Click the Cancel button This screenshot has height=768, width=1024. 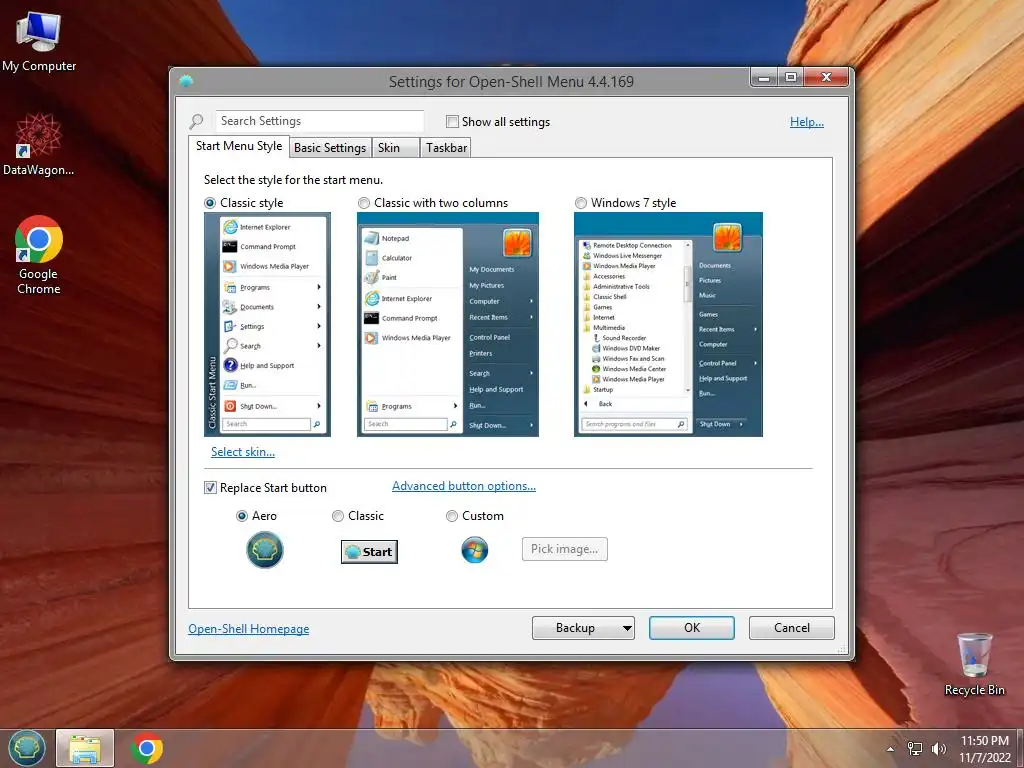[x=792, y=628]
